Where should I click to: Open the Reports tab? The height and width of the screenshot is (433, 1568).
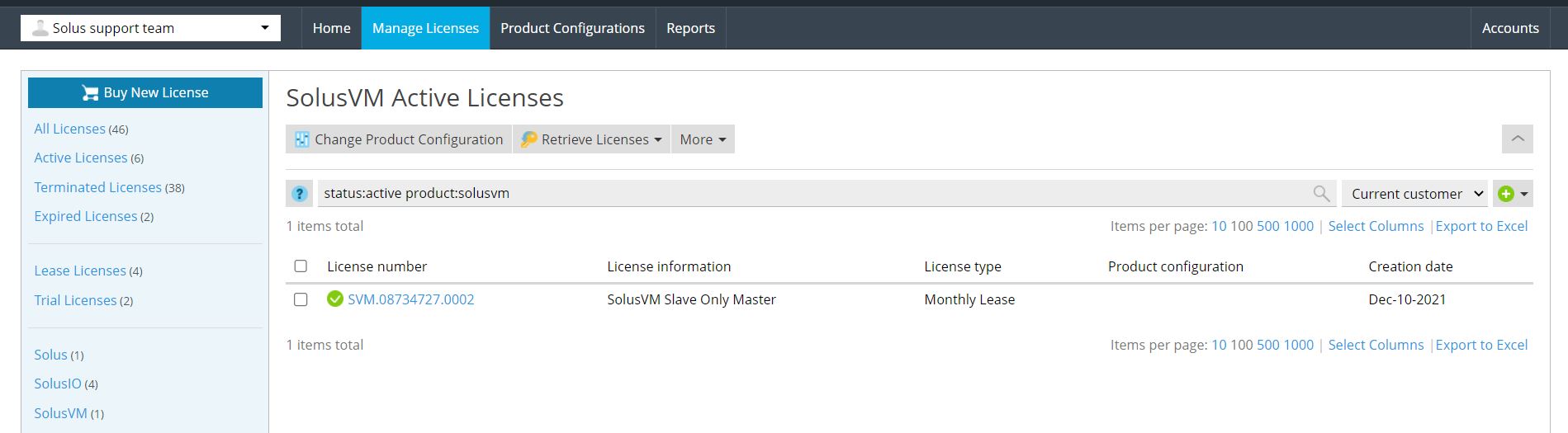coord(690,28)
